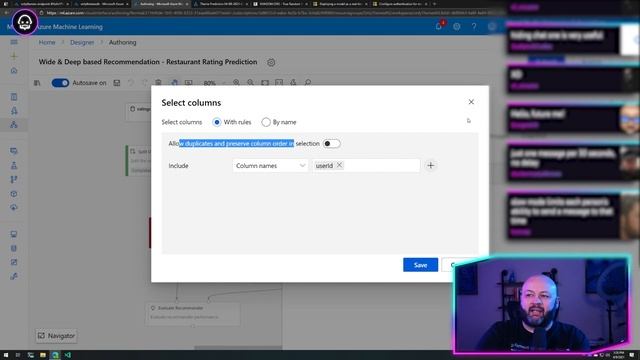The height and width of the screenshot is (360, 640).
Task: Save the column selection
Action: point(420,265)
